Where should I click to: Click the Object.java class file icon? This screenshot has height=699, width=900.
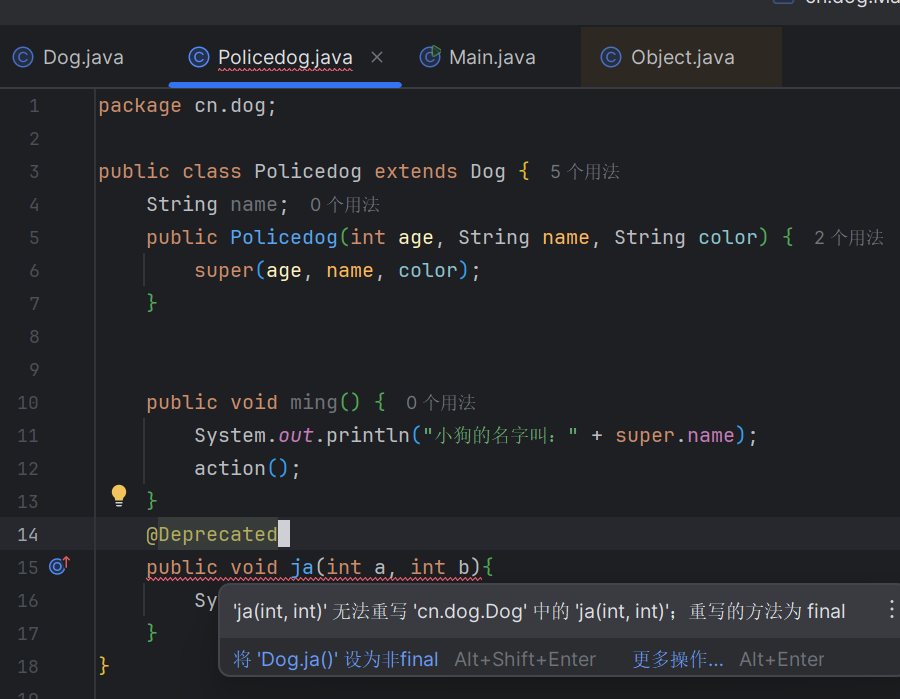coord(611,57)
